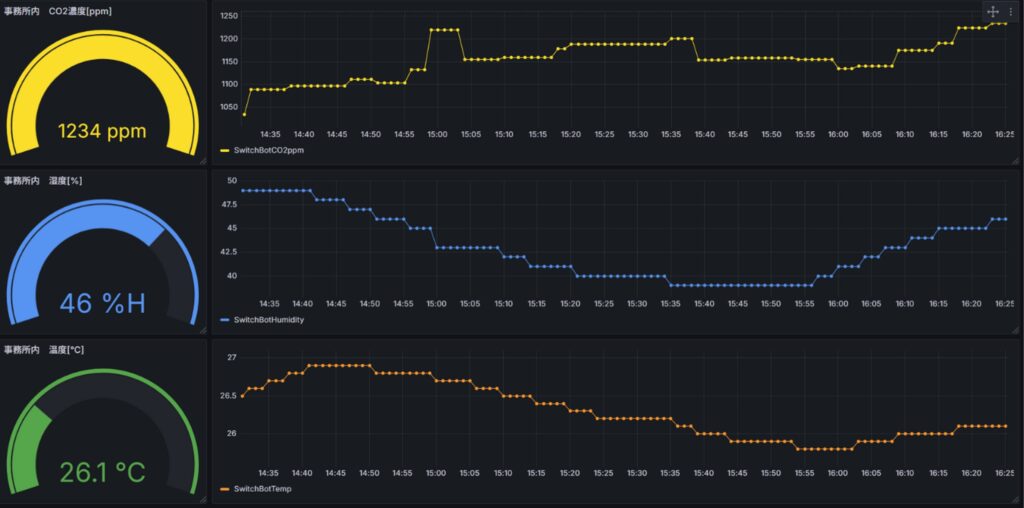Click resize handle of temperature gauge panel
Viewport: 1024px width, 508px height.
(x=202, y=498)
